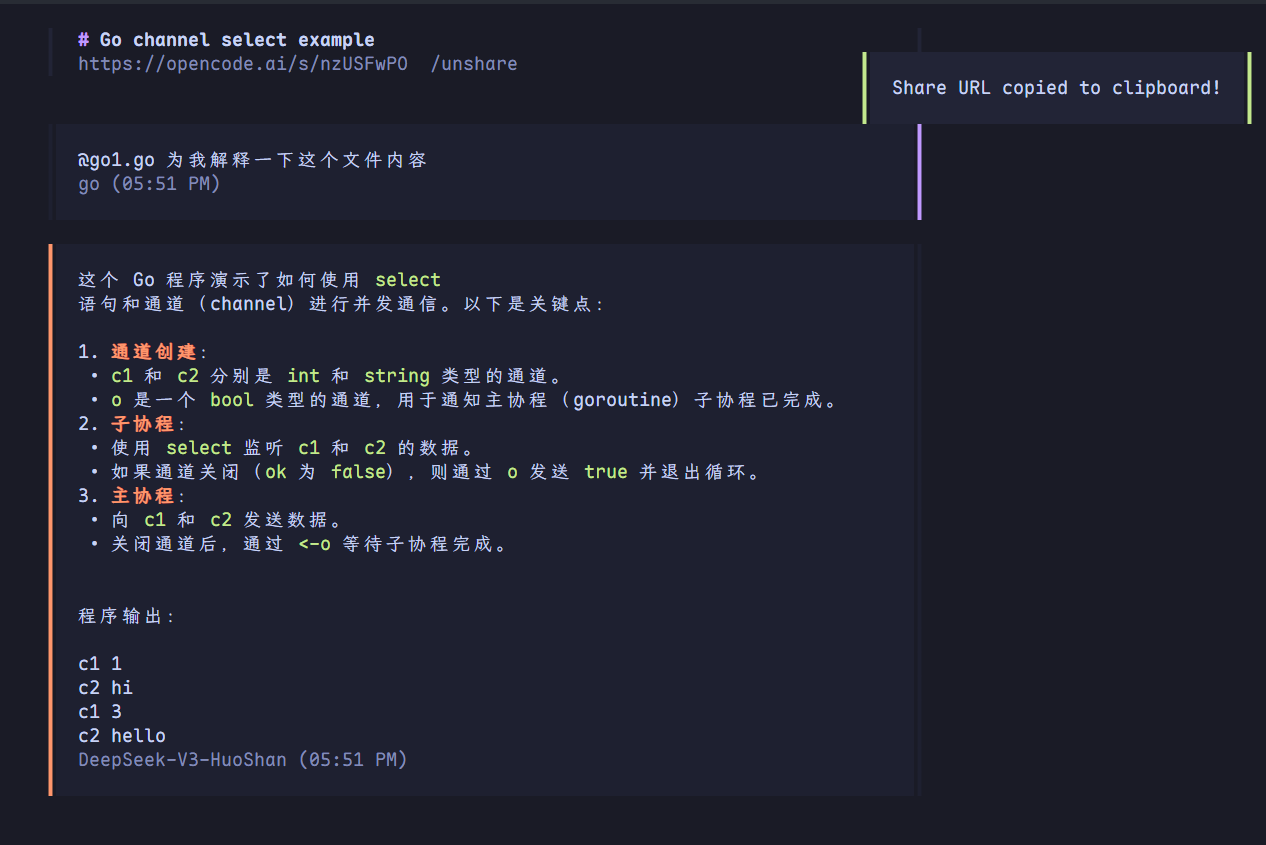Image resolution: width=1266 pixels, height=845 pixels.
Task: Click the "Share URL copied to clipboard!" toast
Action: pyautogui.click(x=1056, y=88)
